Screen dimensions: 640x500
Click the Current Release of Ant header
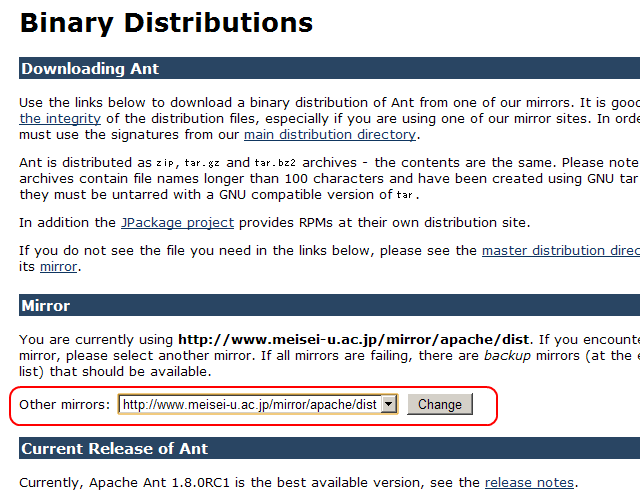tap(114, 448)
